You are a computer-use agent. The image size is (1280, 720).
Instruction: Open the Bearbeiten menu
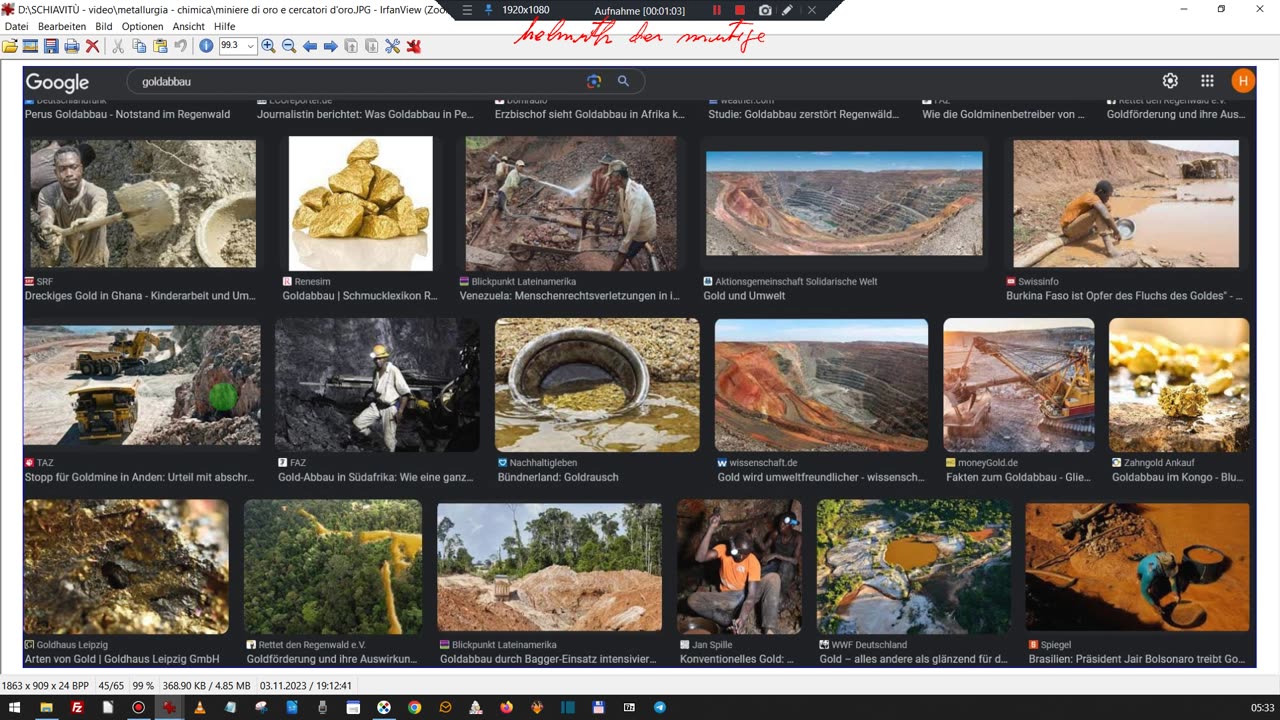(x=62, y=26)
